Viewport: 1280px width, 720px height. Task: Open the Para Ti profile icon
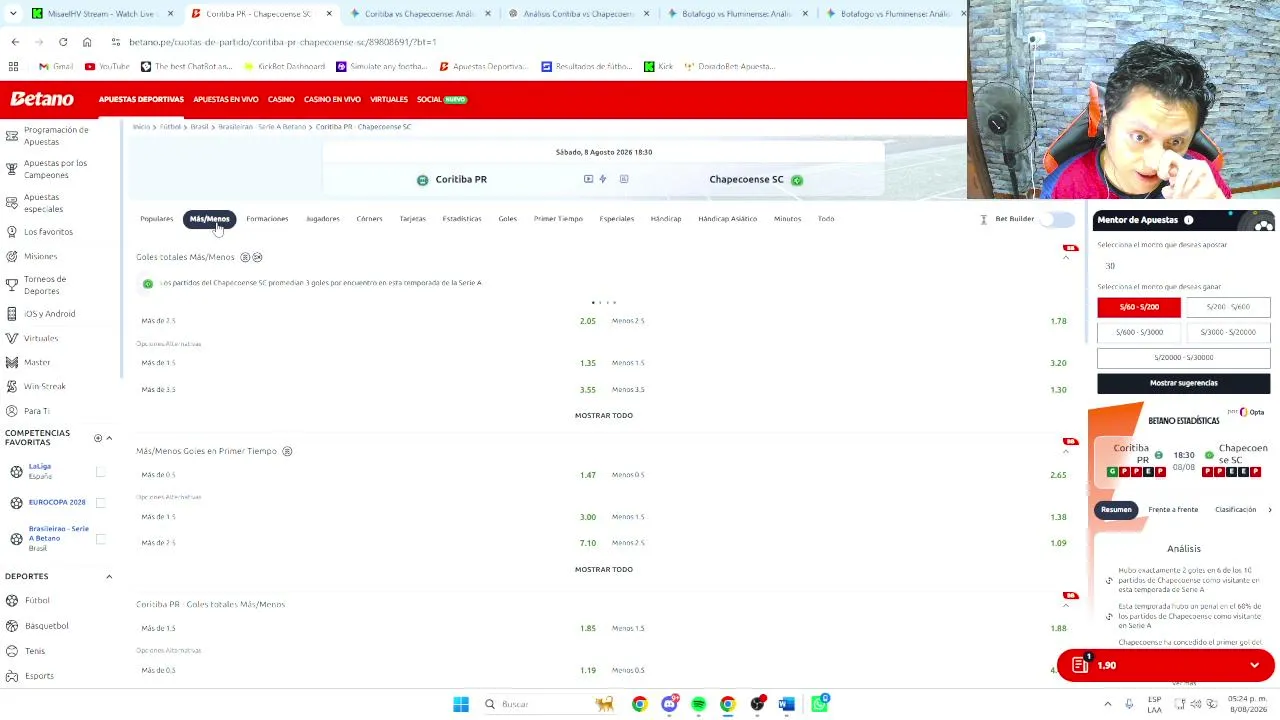tap(12, 411)
